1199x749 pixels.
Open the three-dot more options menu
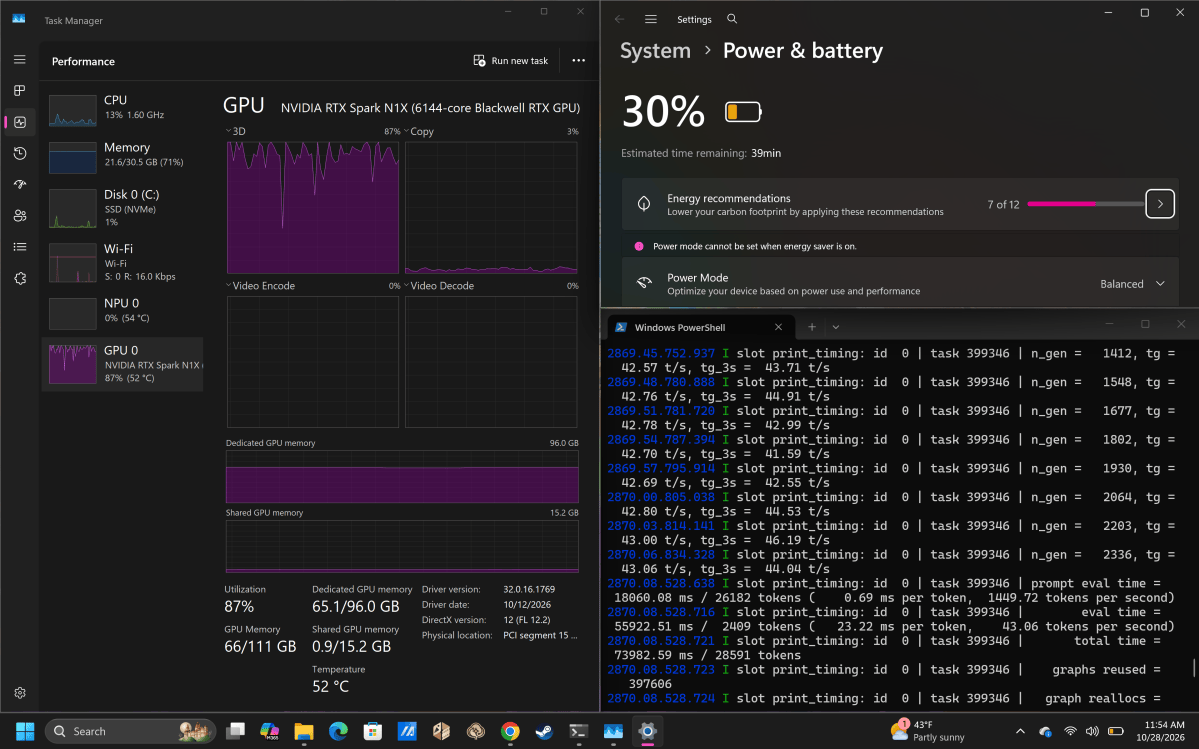tap(579, 60)
